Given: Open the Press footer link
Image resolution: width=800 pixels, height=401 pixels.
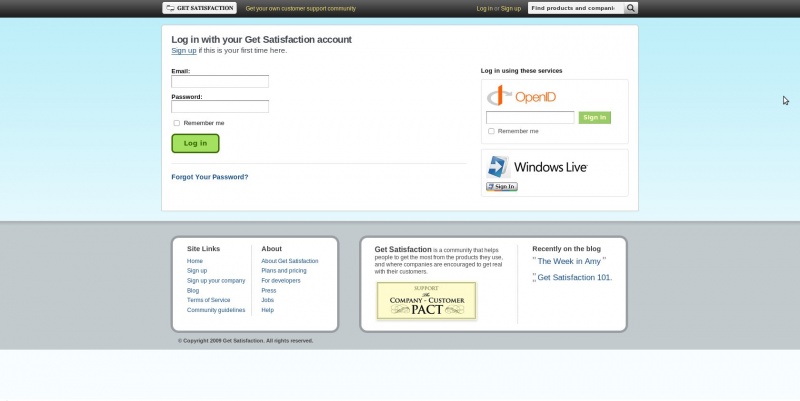Looking at the screenshot, I should click(x=268, y=290).
